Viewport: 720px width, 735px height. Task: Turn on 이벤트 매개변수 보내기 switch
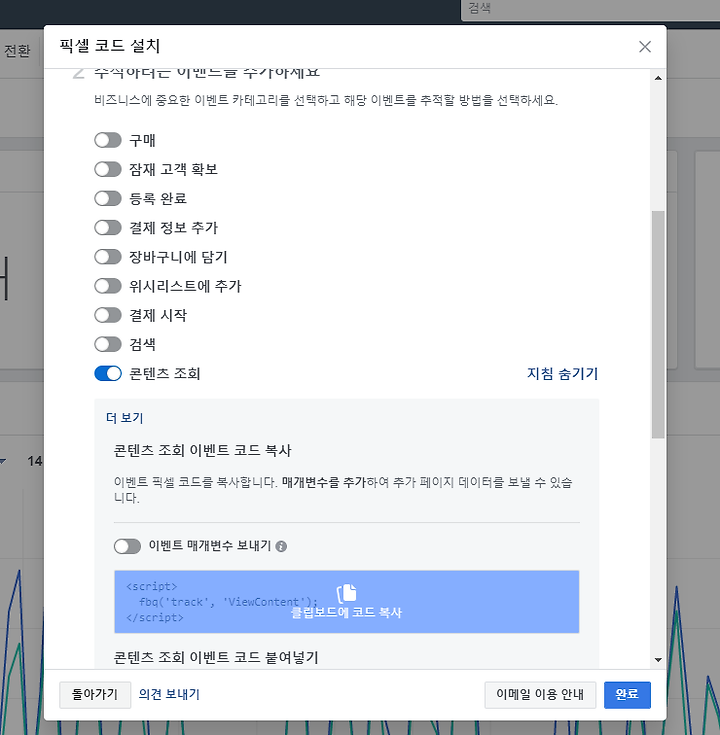click(x=128, y=546)
